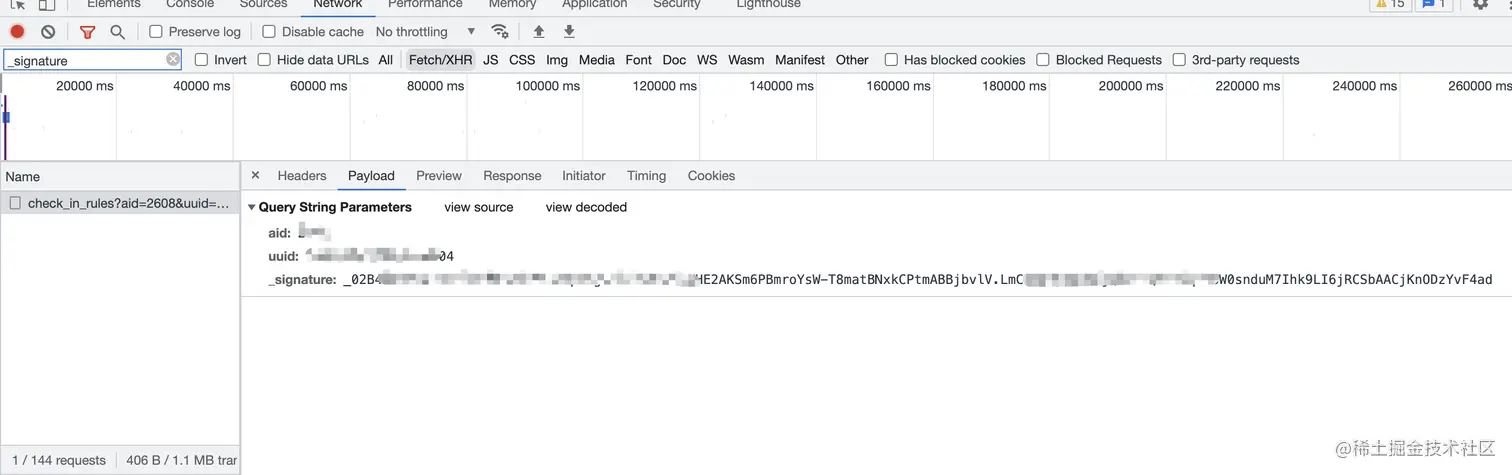Clear the network log
The width and height of the screenshot is (1512, 475).
pyautogui.click(x=48, y=32)
